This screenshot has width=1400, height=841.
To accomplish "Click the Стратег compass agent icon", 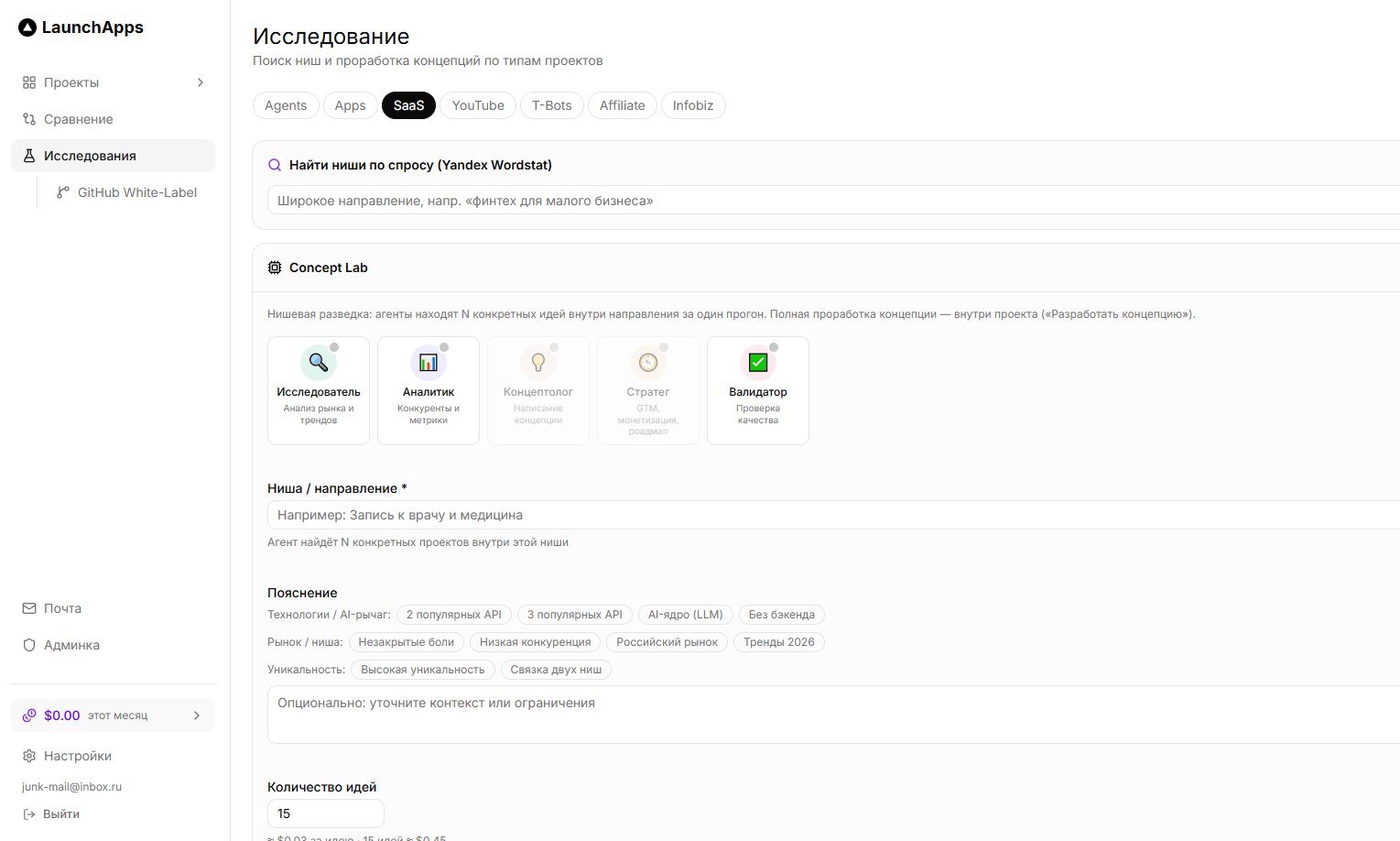I will [x=648, y=363].
